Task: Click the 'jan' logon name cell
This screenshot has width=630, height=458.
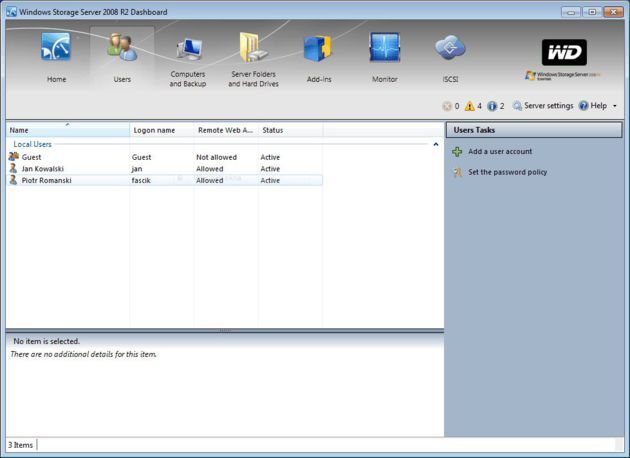Action: 137,169
